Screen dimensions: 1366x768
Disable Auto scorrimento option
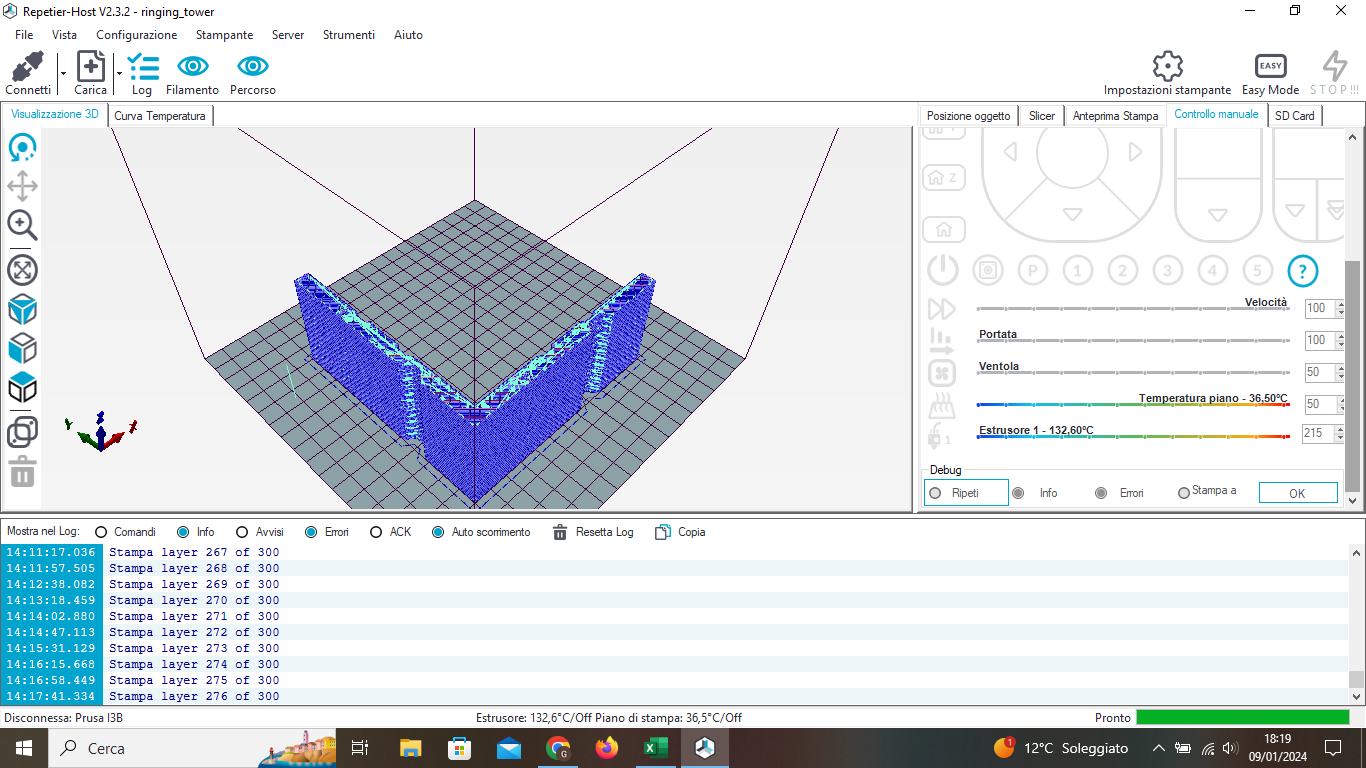point(438,532)
